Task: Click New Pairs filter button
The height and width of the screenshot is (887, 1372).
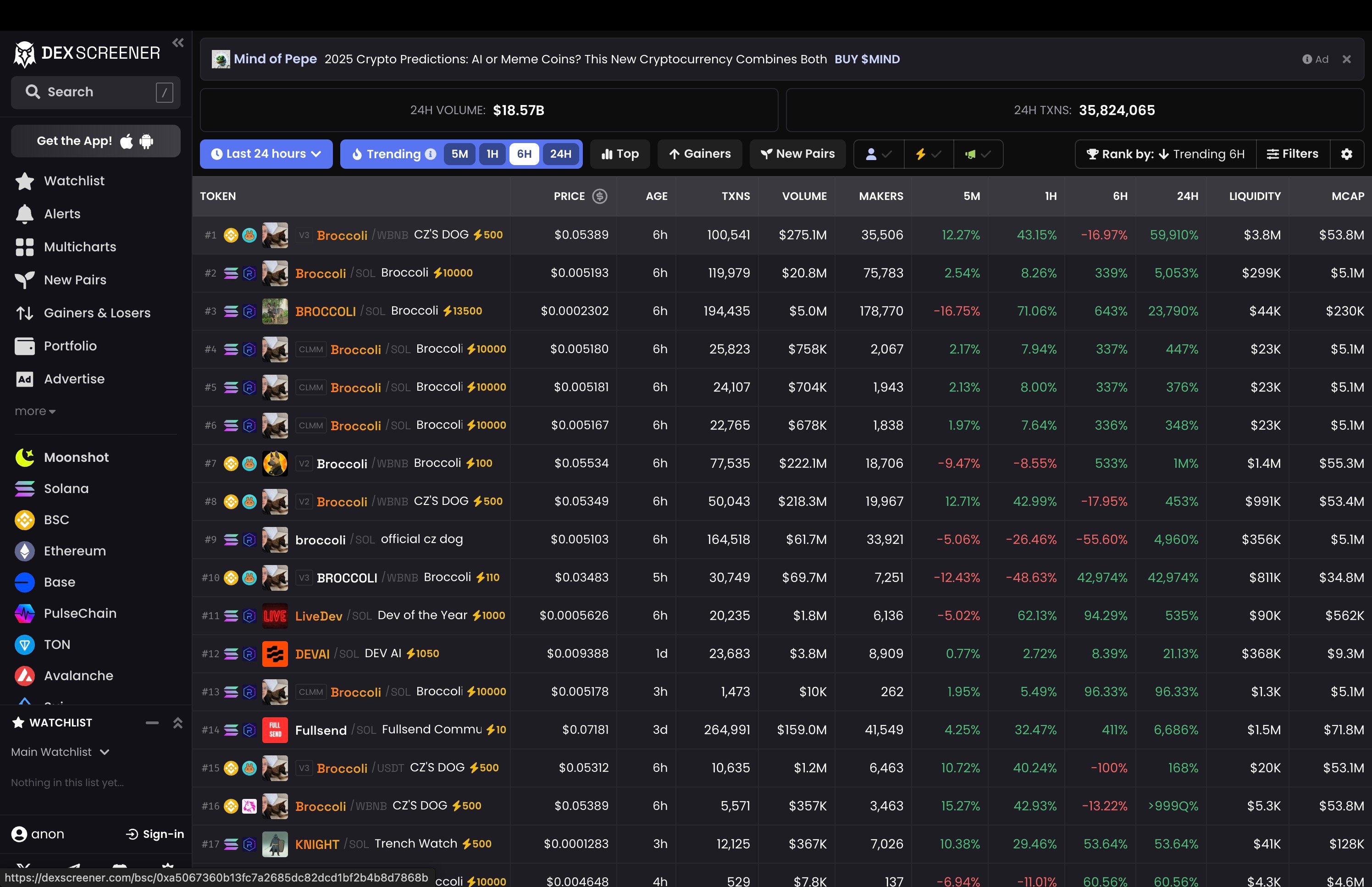Action: point(797,154)
